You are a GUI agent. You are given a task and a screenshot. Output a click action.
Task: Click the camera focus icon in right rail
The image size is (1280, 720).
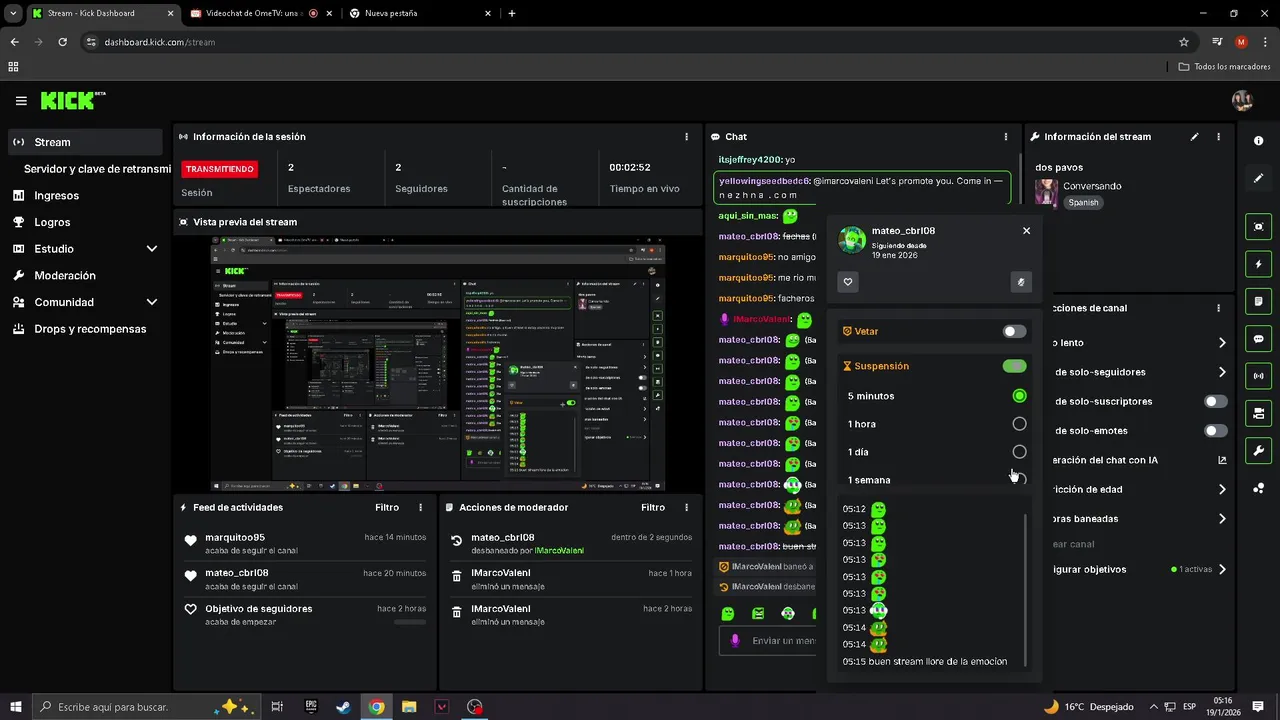point(1258,227)
